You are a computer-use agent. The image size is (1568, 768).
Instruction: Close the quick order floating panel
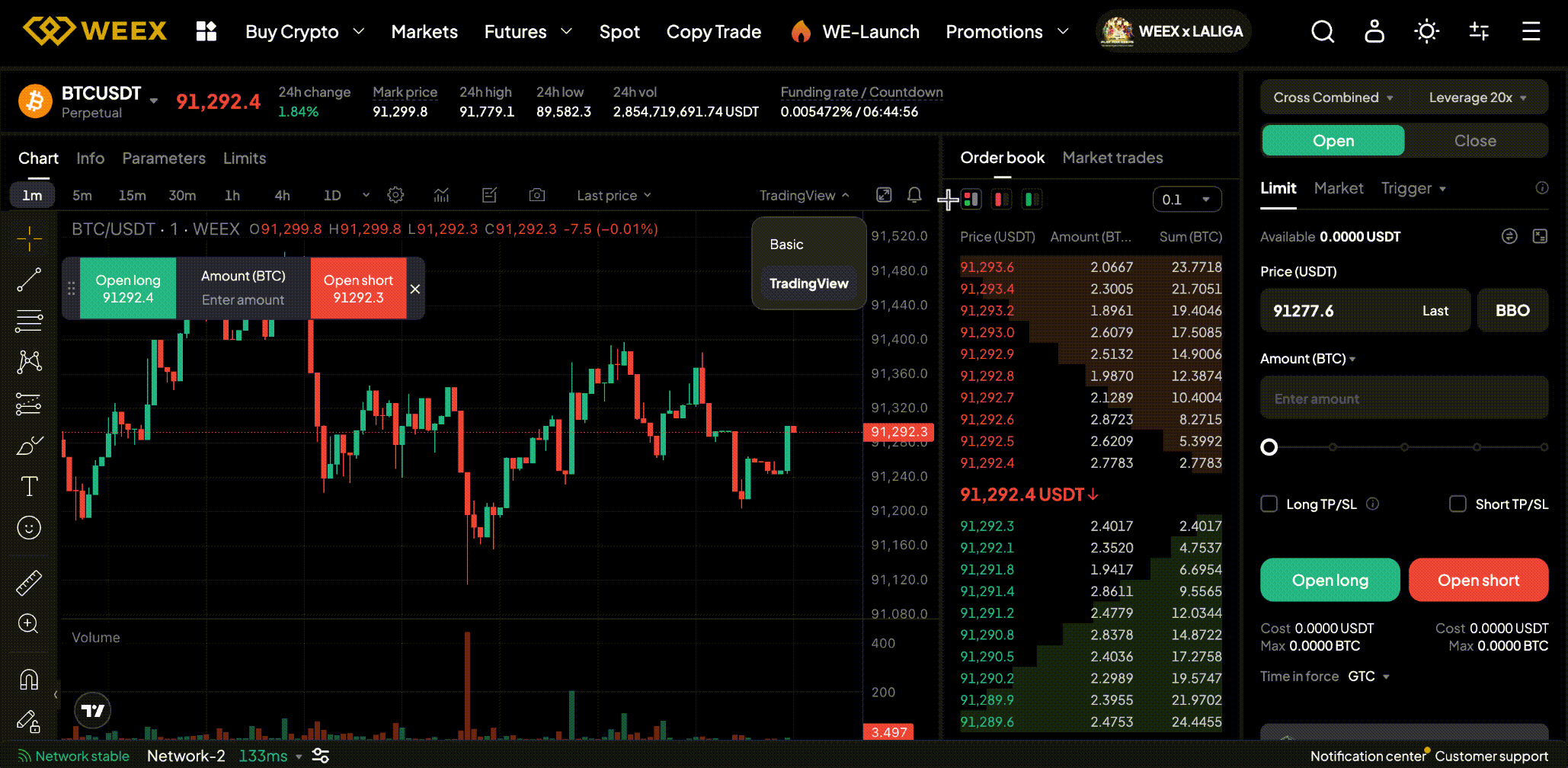(415, 289)
